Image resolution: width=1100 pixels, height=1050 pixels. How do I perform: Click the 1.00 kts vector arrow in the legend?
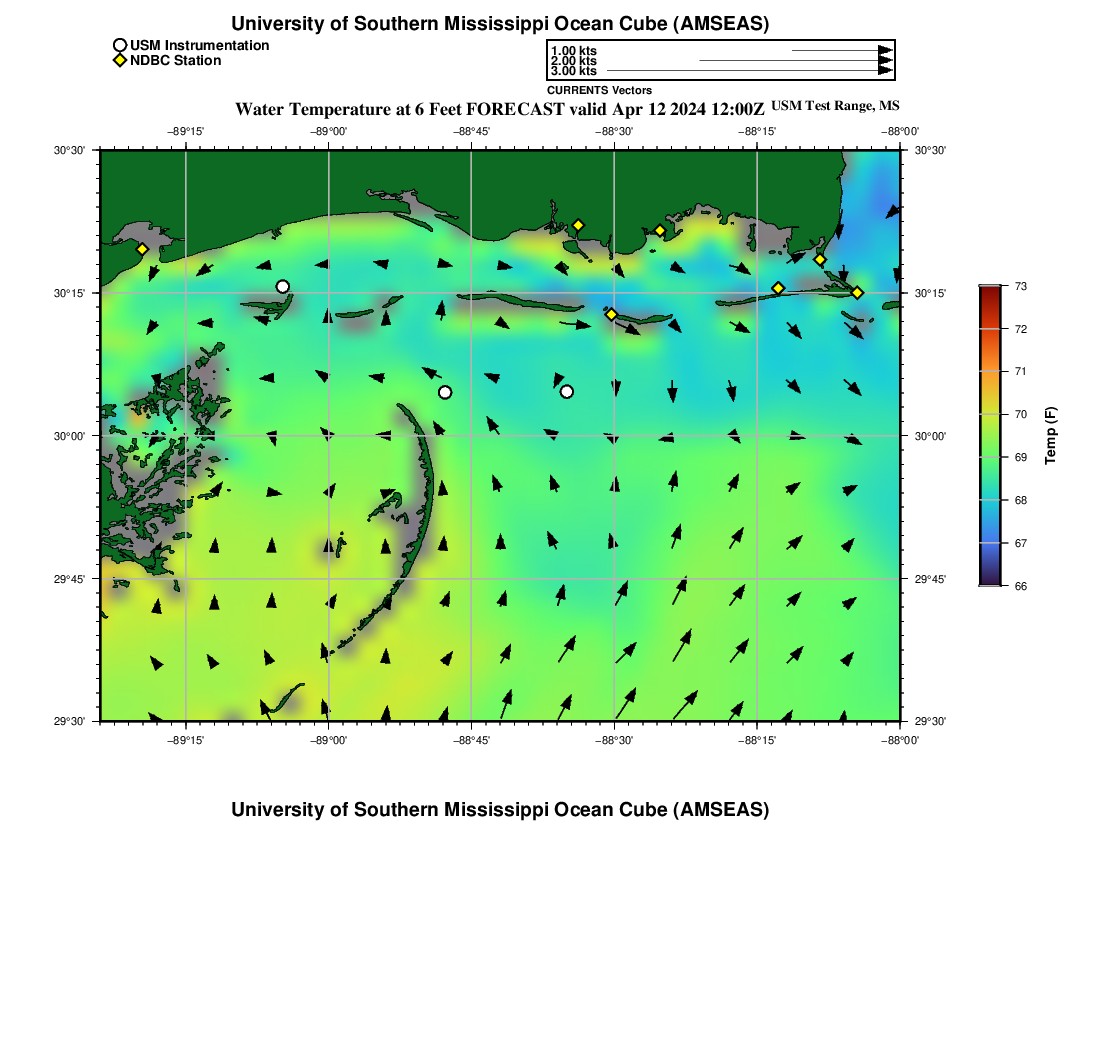[x=841, y=50]
